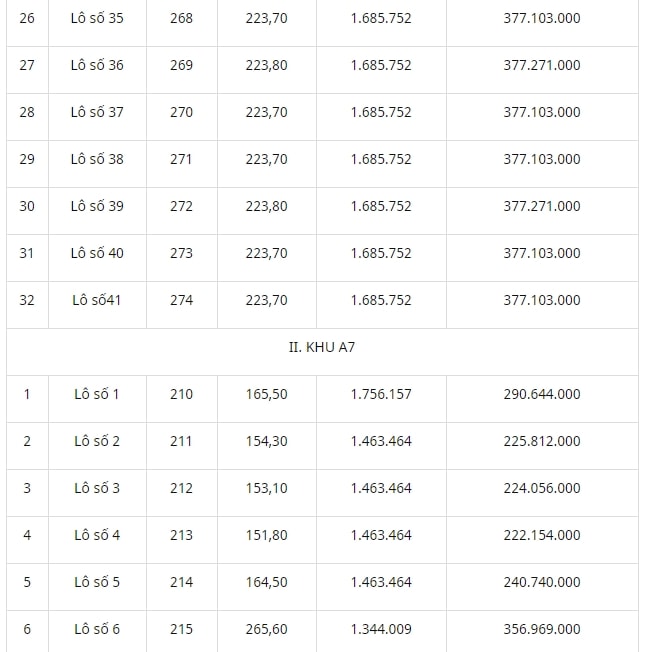This screenshot has width=650, height=652.
Task: Select the area value 265,60
Action: [x=267, y=629]
